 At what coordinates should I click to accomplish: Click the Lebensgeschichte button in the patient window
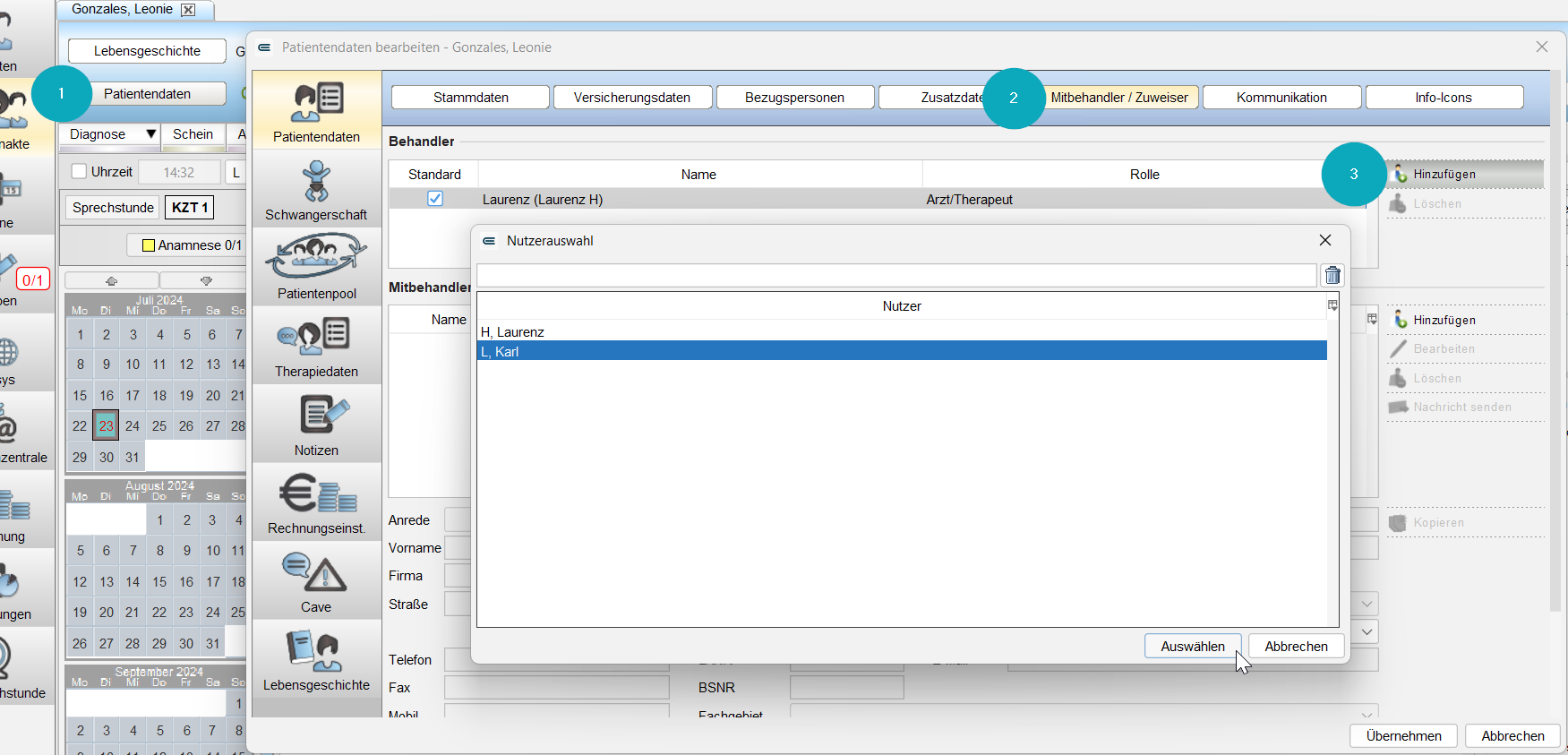click(x=147, y=51)
